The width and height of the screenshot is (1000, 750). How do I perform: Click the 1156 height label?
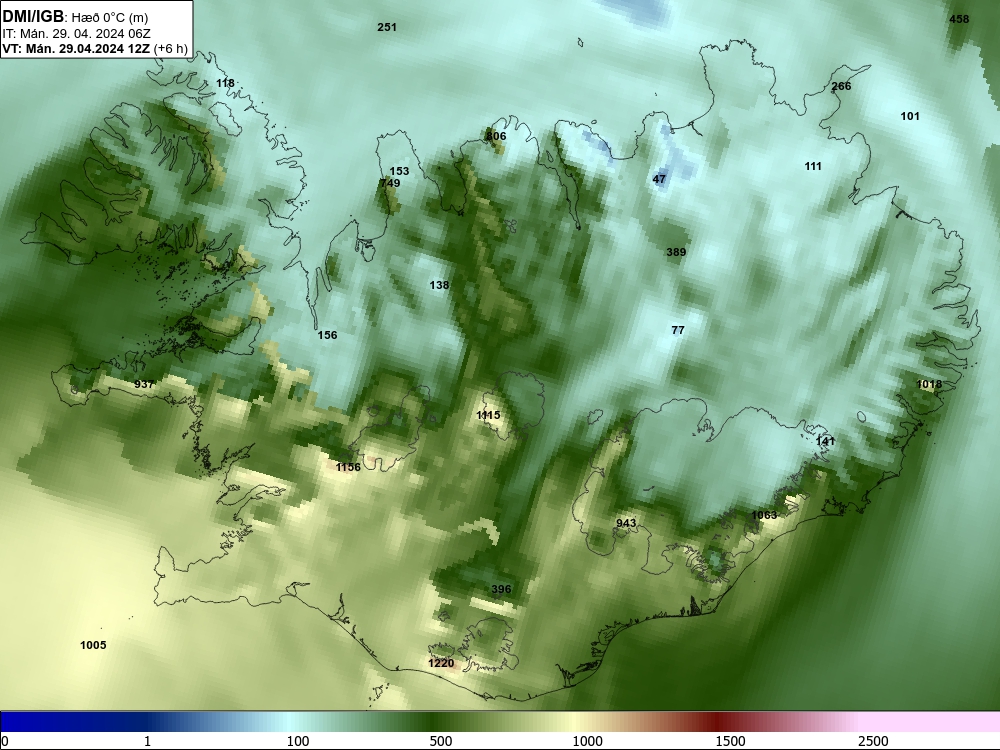point(348,467)
